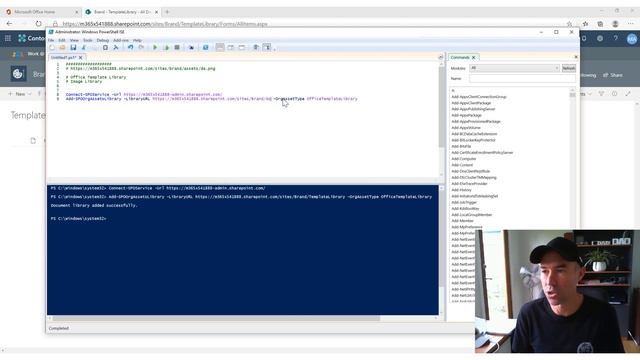
Task: Click the Connect-SPOService line in script
Action: [x=144, y=94]
